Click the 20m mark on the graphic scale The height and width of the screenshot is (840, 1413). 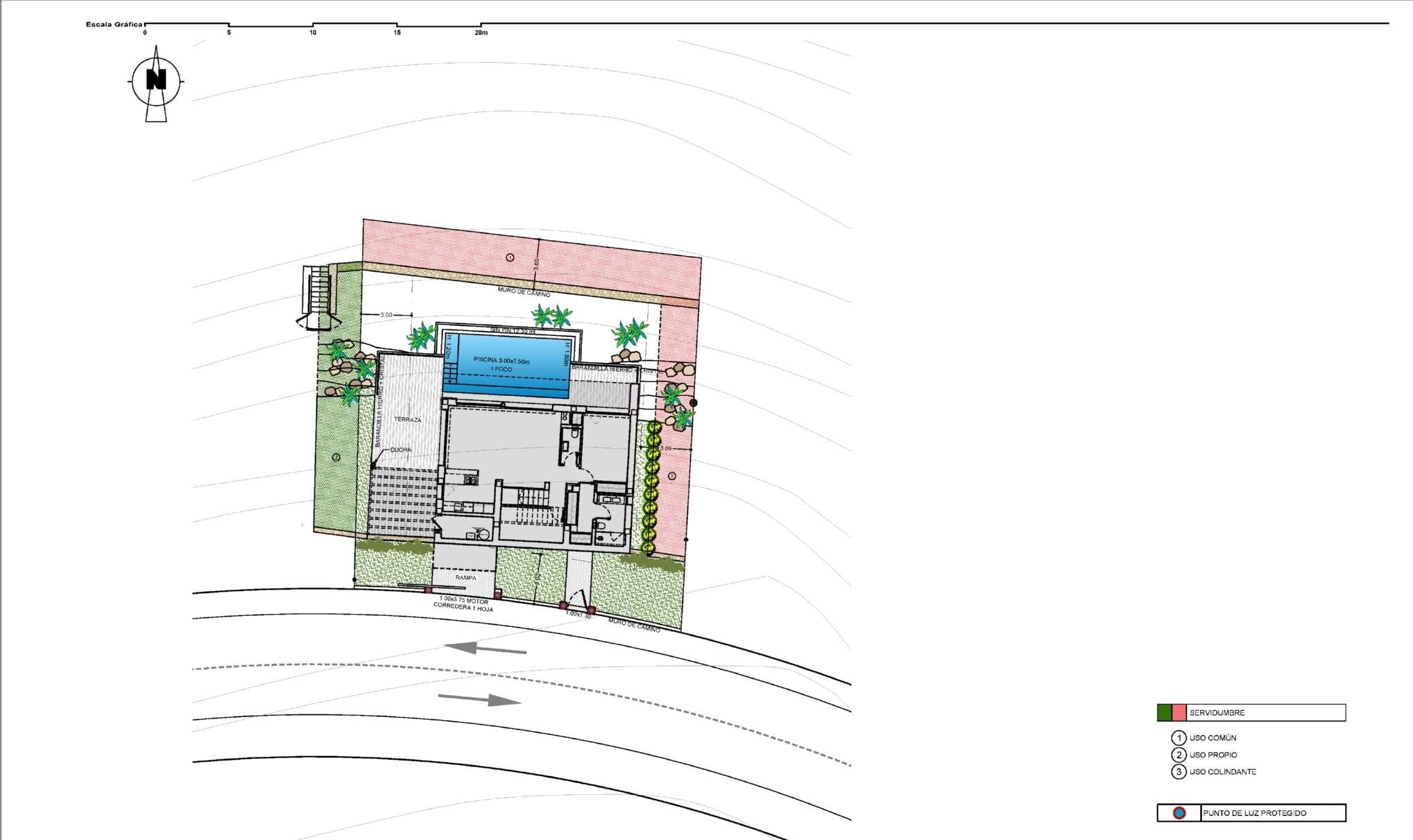point(481,33)
